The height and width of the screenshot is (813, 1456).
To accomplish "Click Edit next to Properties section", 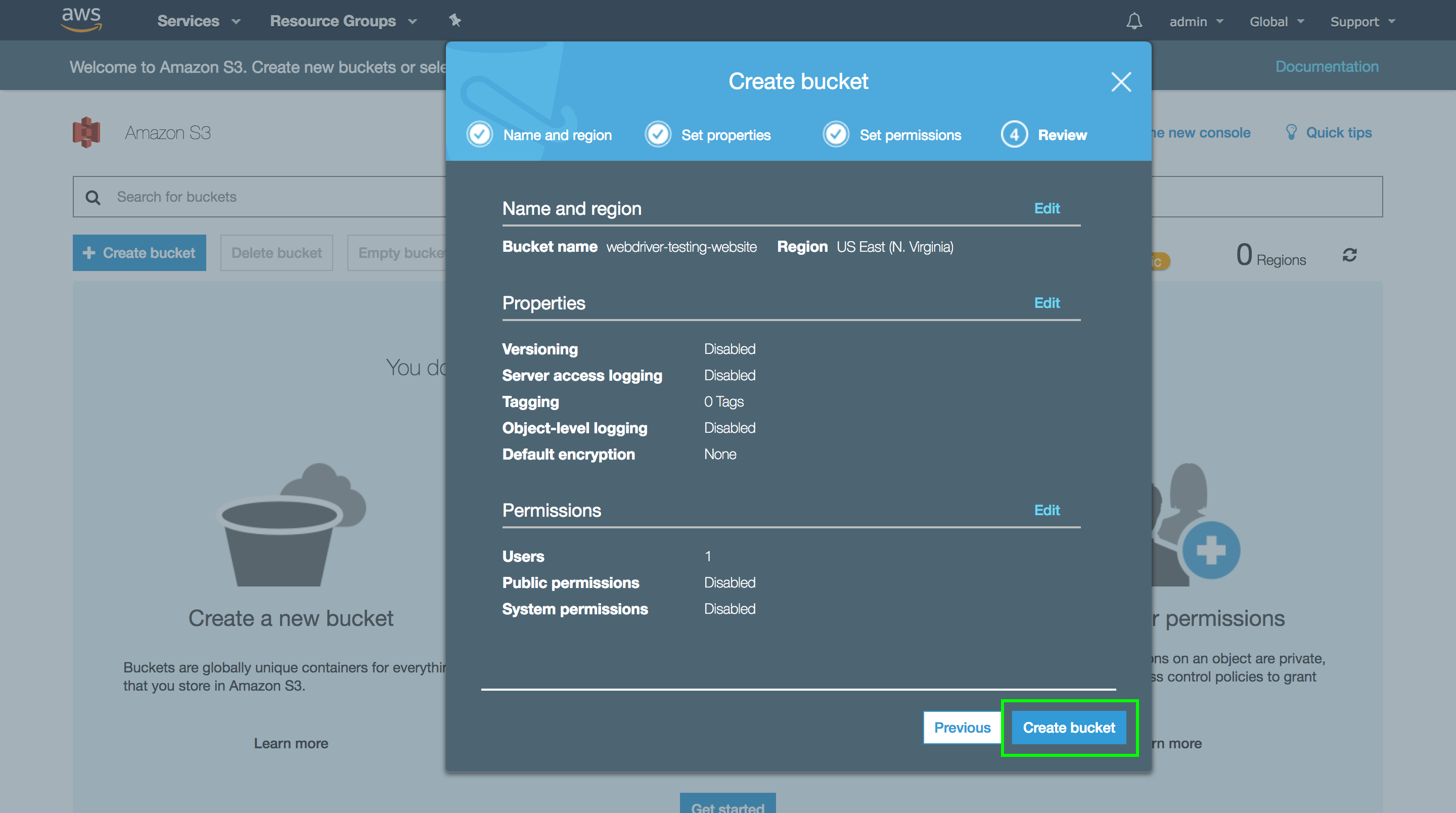I will point(1047,303).
